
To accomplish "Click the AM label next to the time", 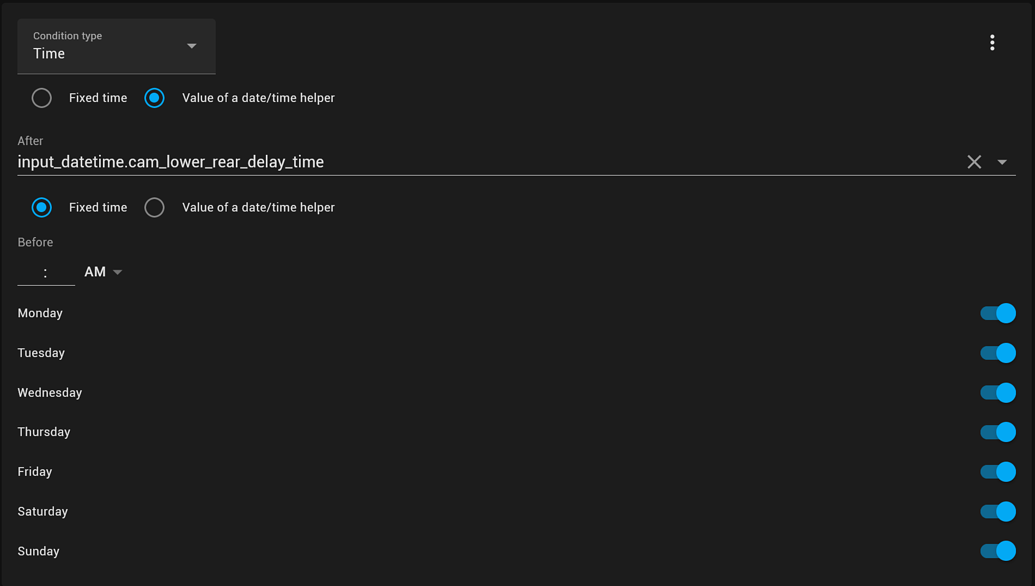I will [93, 271].
